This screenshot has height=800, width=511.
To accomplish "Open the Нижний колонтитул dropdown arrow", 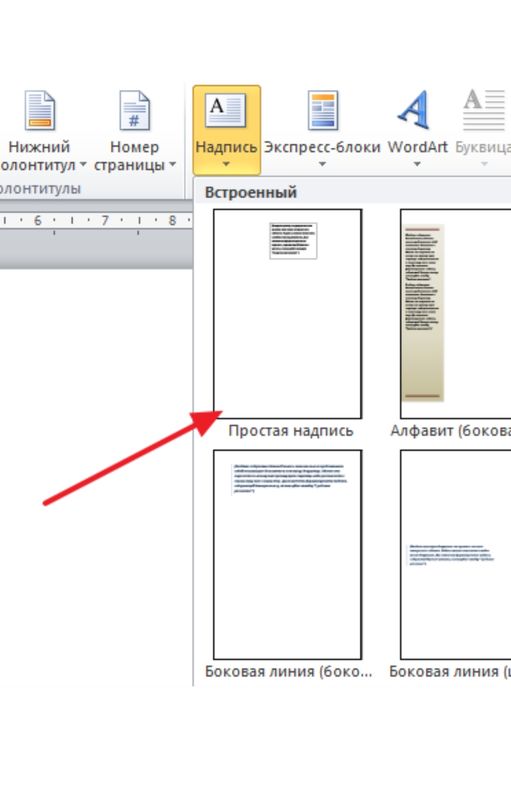I will (x=83, y=165).
